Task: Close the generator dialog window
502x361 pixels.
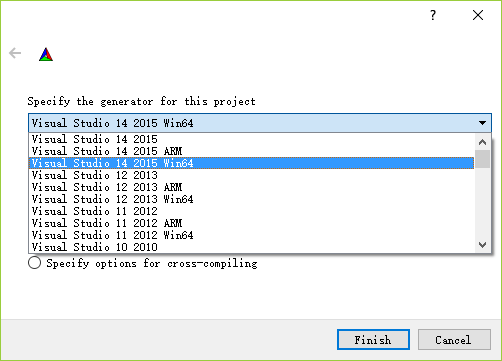Action: point(478,15)
